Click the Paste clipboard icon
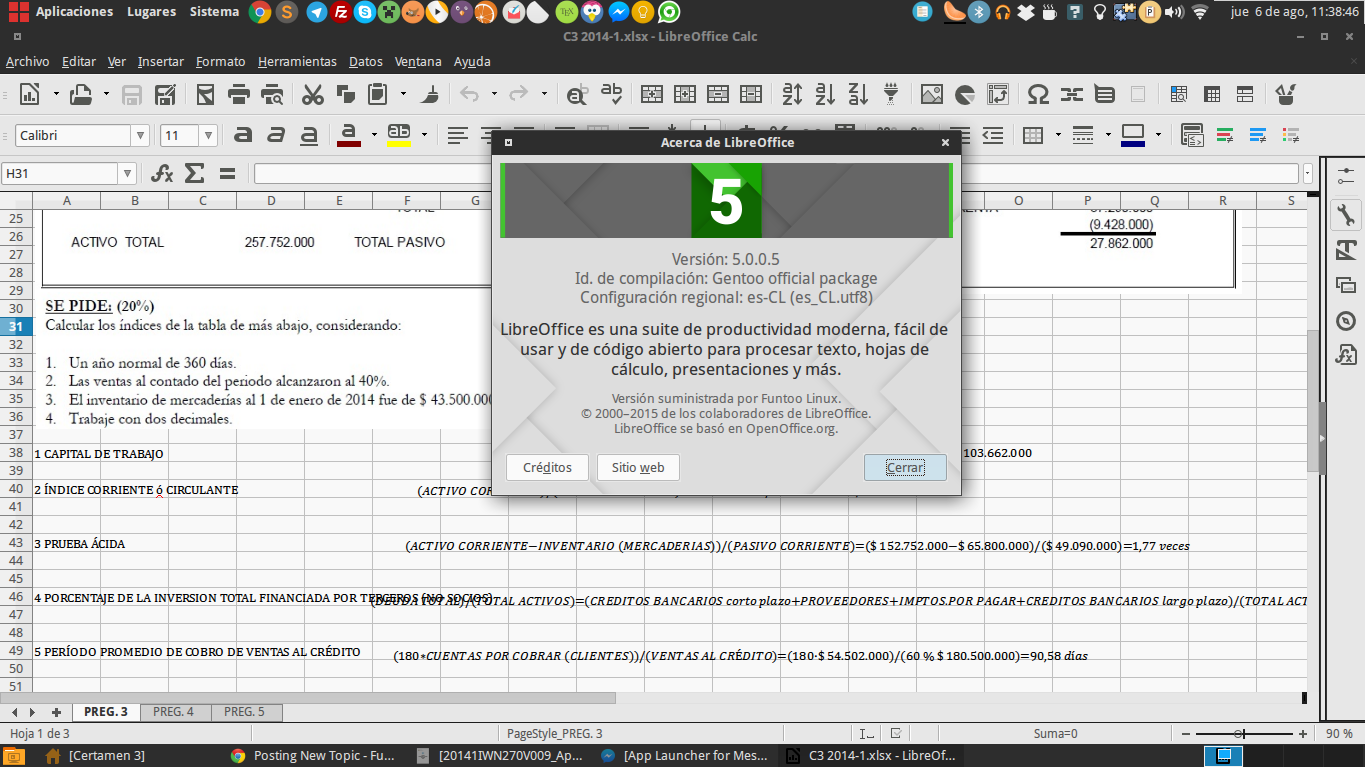The image size is (1365, 767). [378, 95]
